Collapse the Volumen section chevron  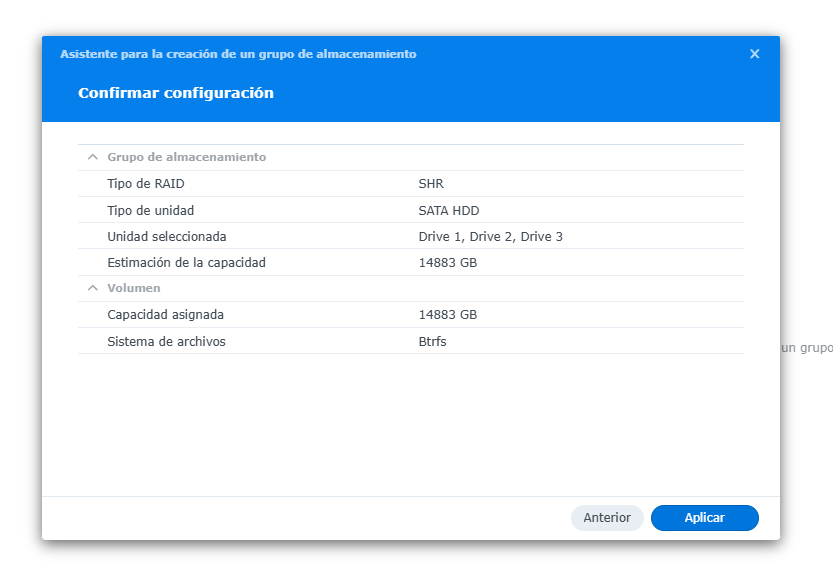point(93,288)
